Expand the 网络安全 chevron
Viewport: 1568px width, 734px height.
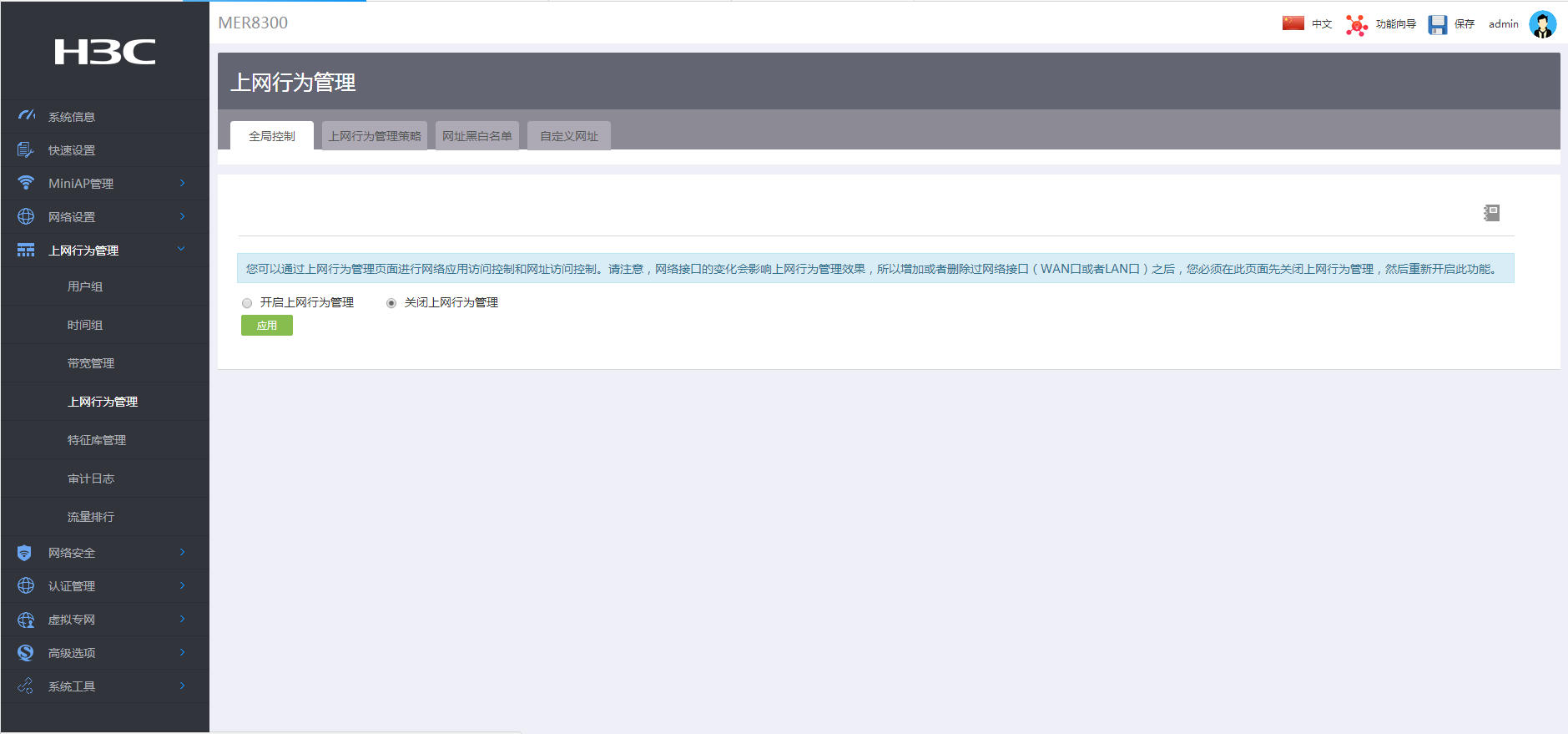coord(182,552)
